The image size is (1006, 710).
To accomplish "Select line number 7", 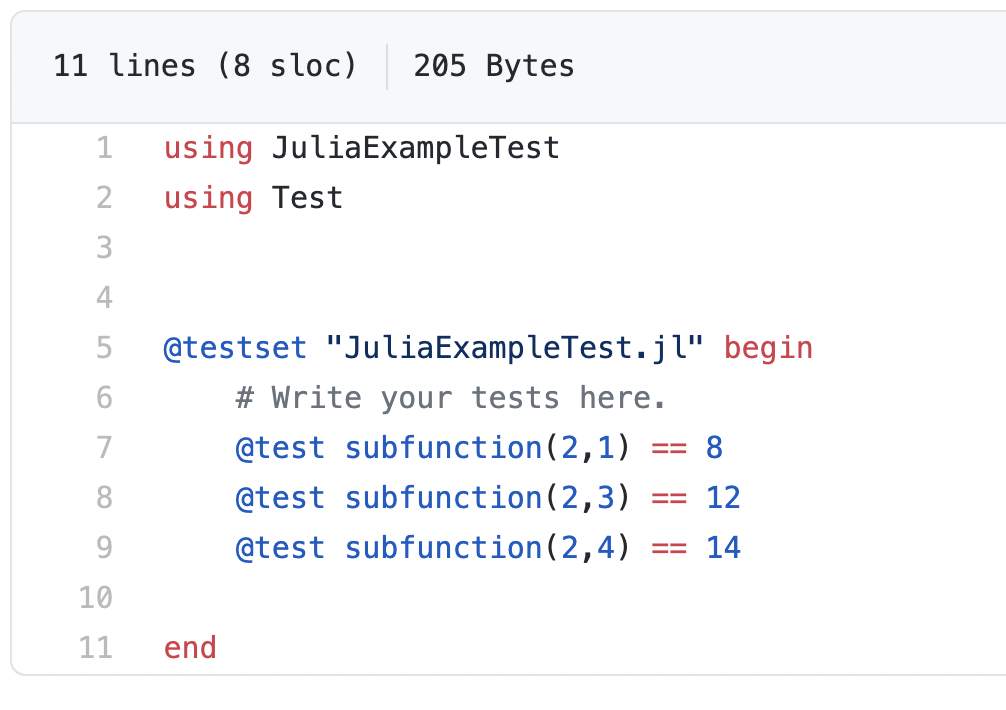I will (104, 448).
